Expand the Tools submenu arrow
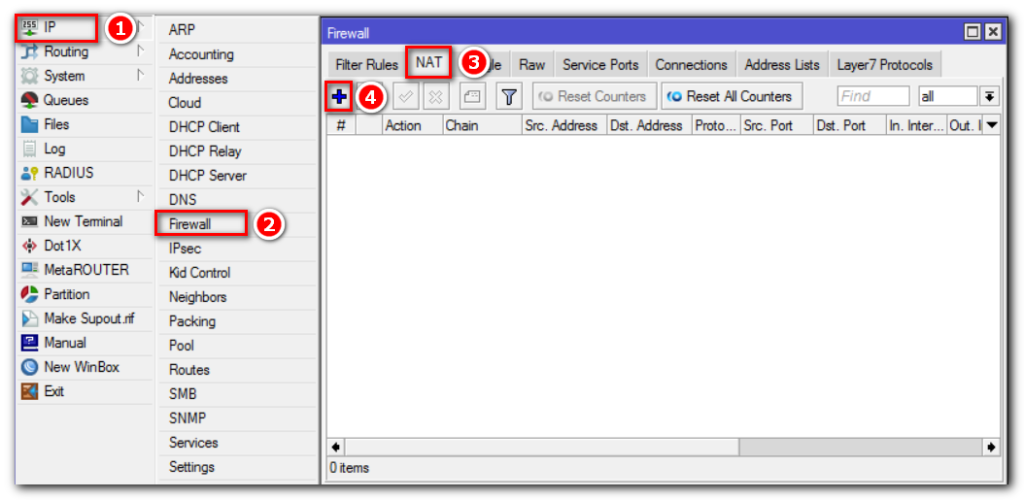This screenshot has height=500, width=1024. pyautogui.click(x=140, y=197)
